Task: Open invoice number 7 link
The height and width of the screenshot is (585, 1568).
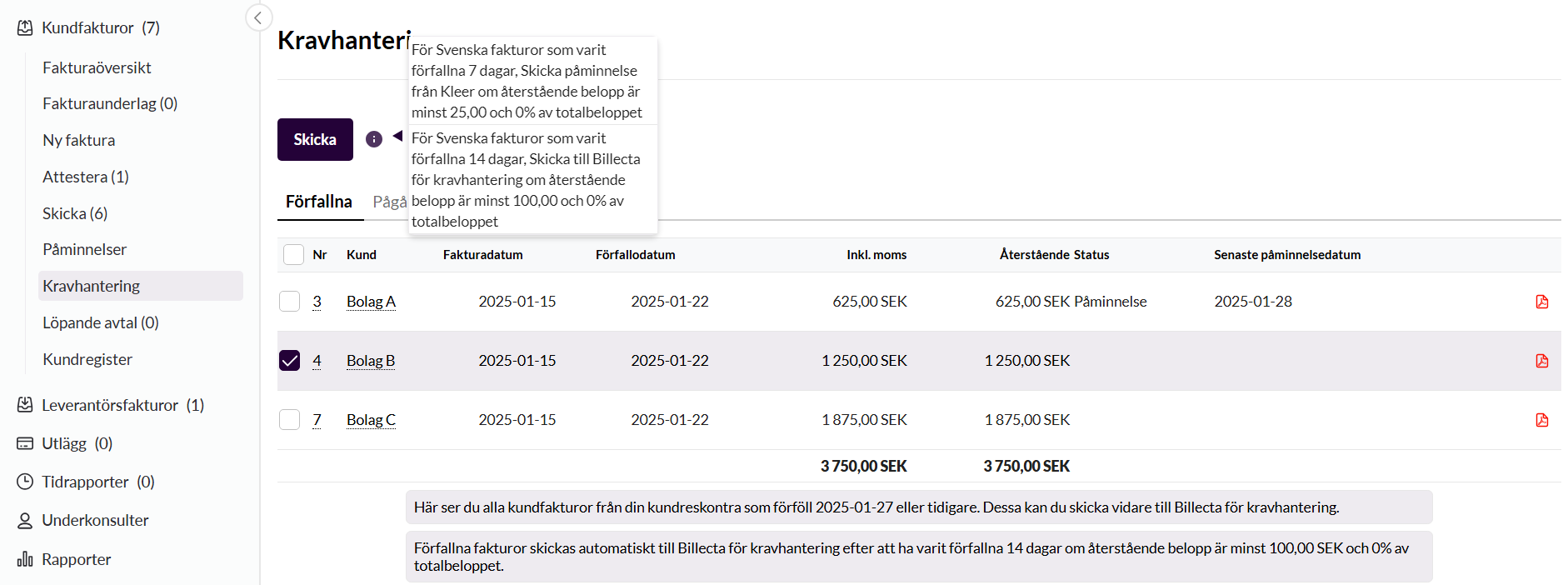Action: click(x=317, y=420)
